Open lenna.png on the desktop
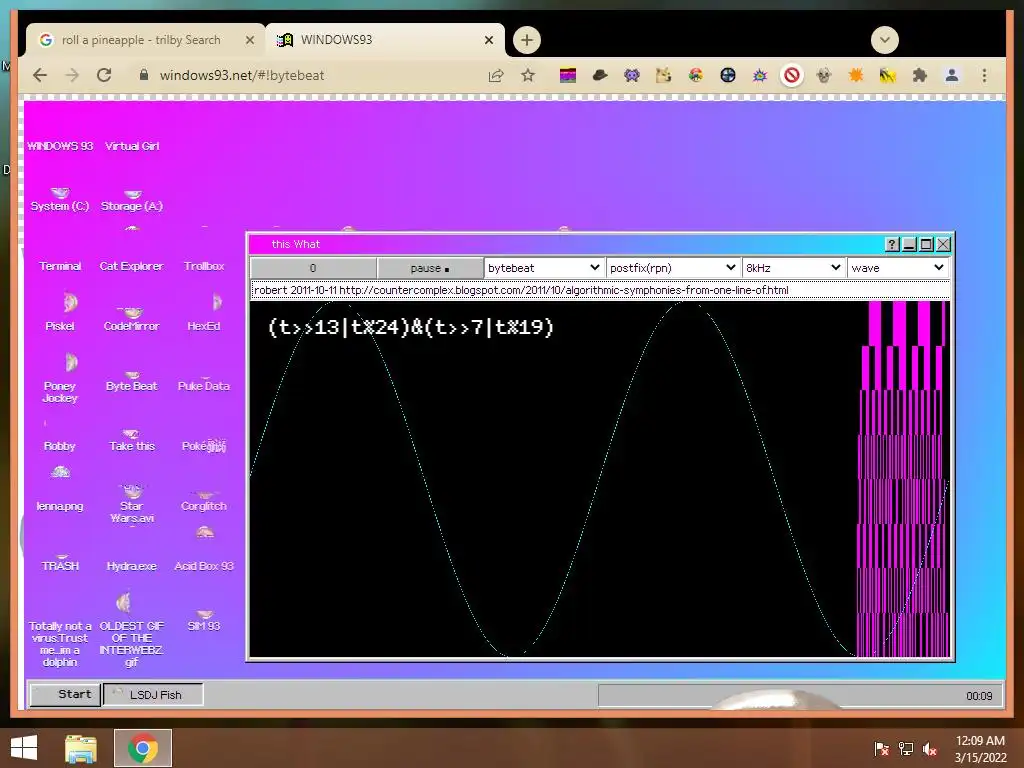 pos(60,490)
